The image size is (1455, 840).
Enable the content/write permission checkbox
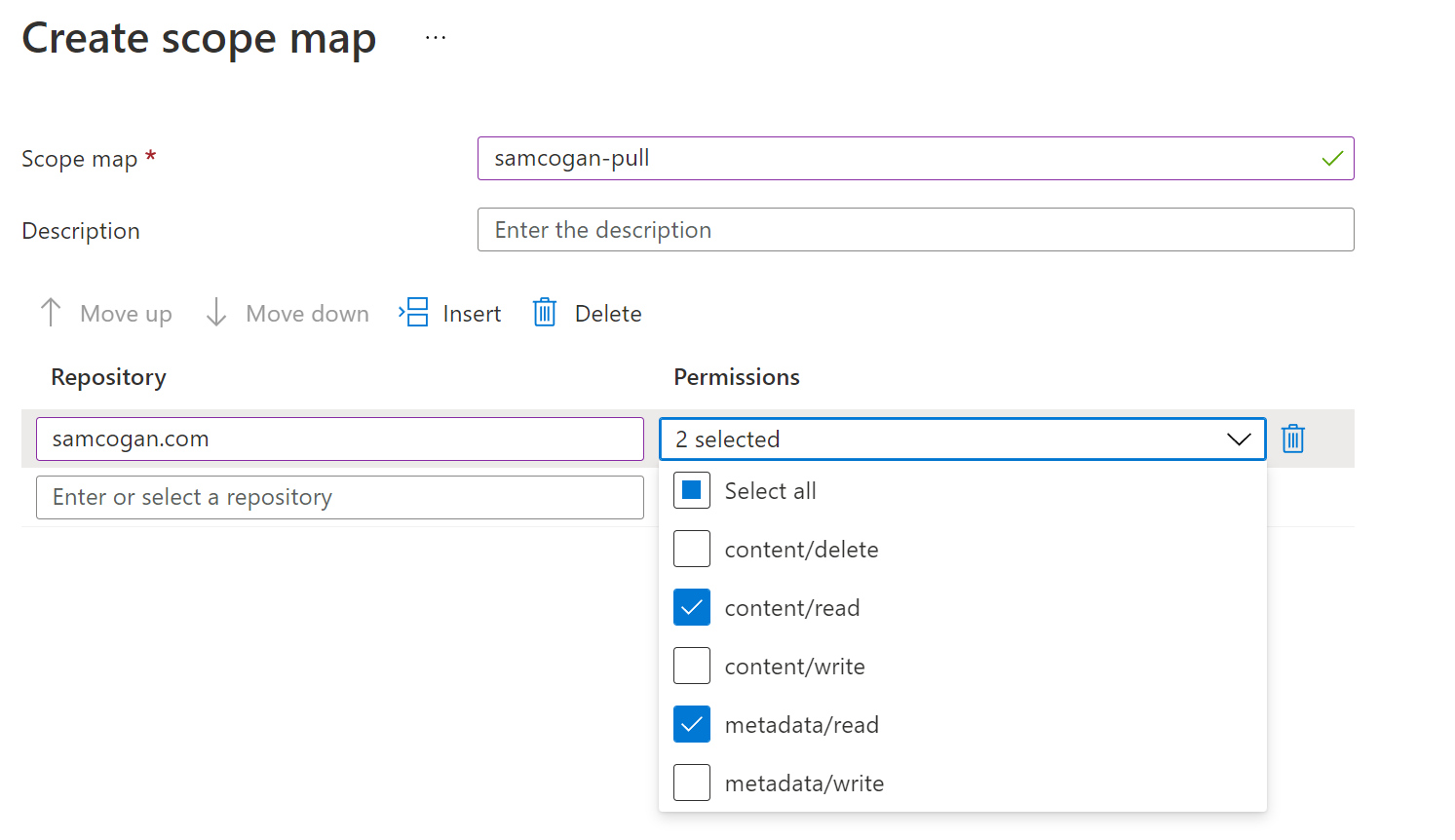pos(692,667)
